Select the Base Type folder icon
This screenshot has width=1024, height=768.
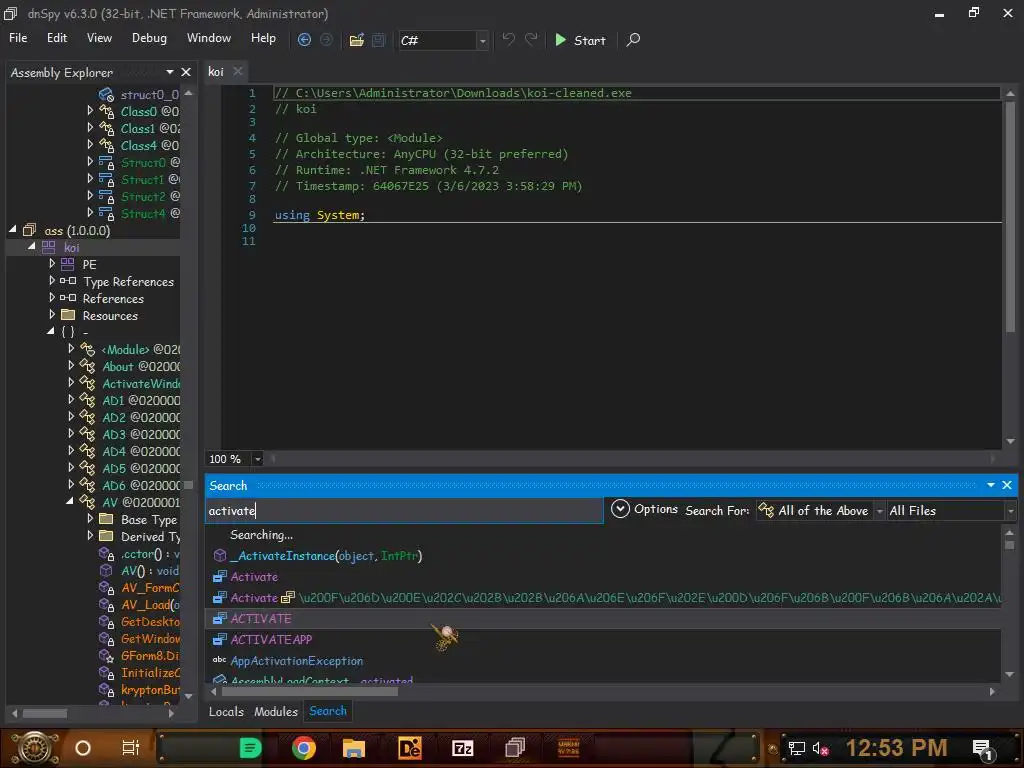106,519
